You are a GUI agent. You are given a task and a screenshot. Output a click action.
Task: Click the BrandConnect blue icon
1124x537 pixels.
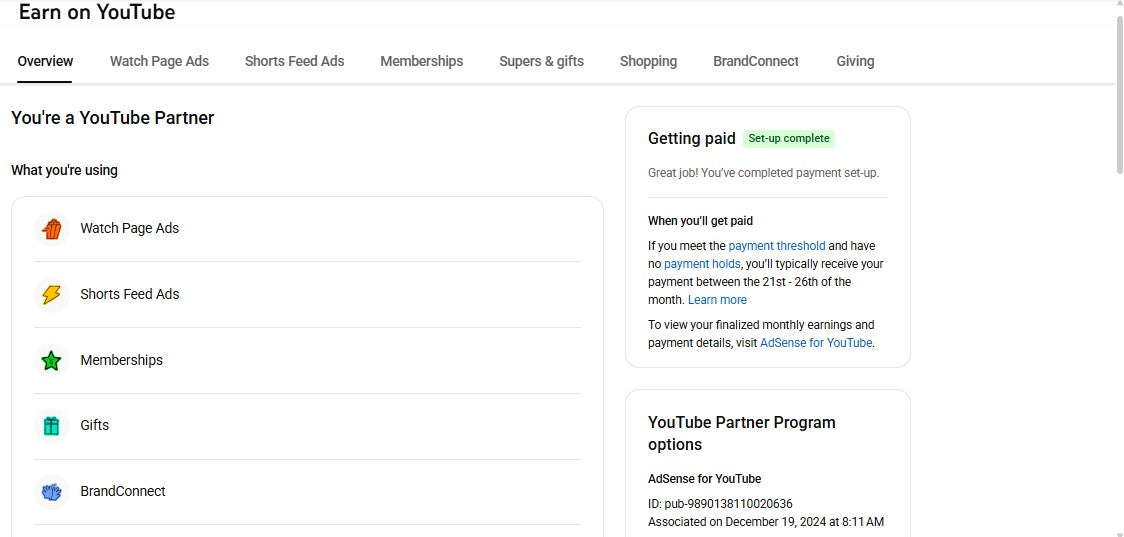click(x=52, y=492)
